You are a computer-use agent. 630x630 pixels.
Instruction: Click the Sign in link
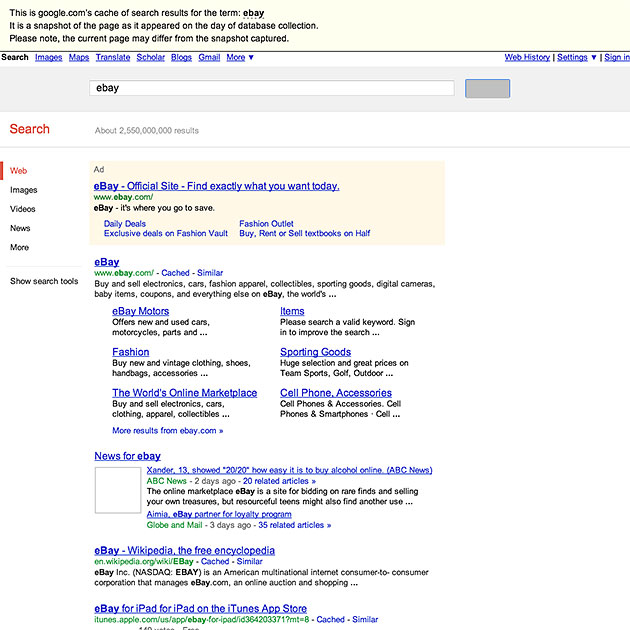click(617, 57)
